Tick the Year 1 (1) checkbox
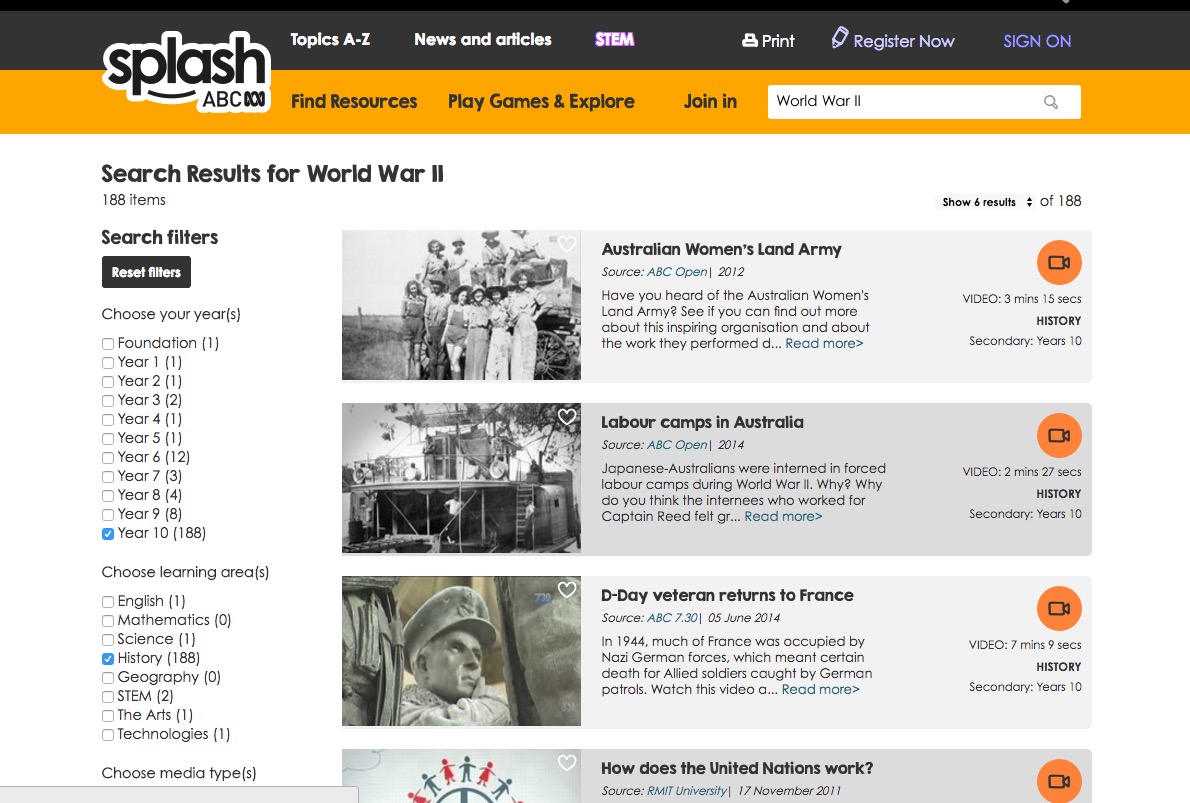1190x803 pixels. point(108,363)
